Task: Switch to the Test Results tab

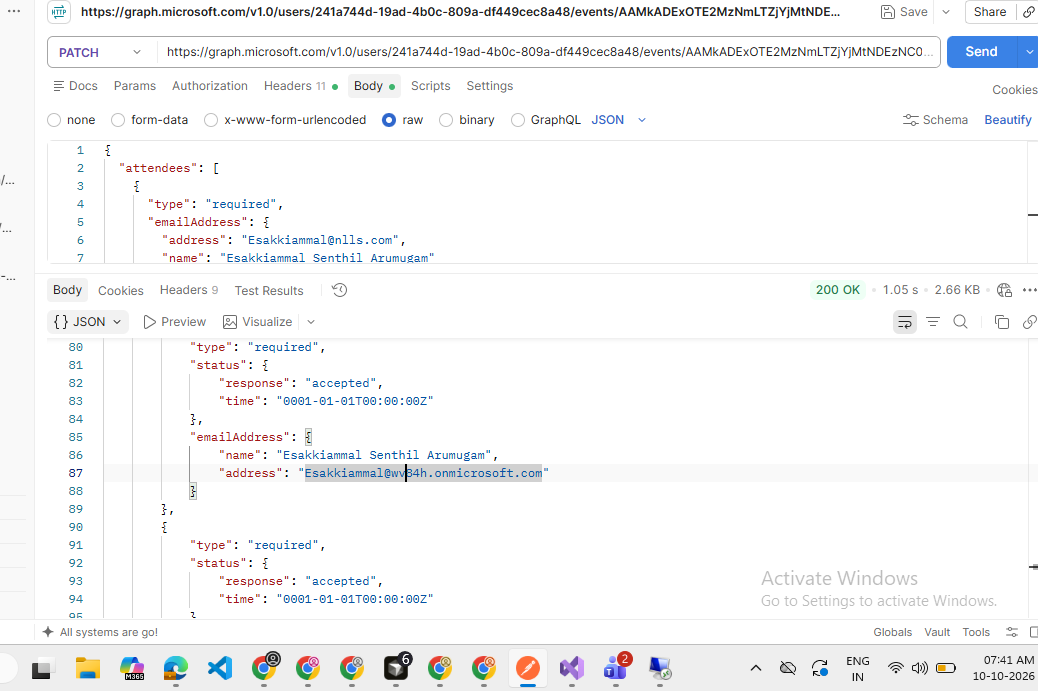Action: pos(269,291)
